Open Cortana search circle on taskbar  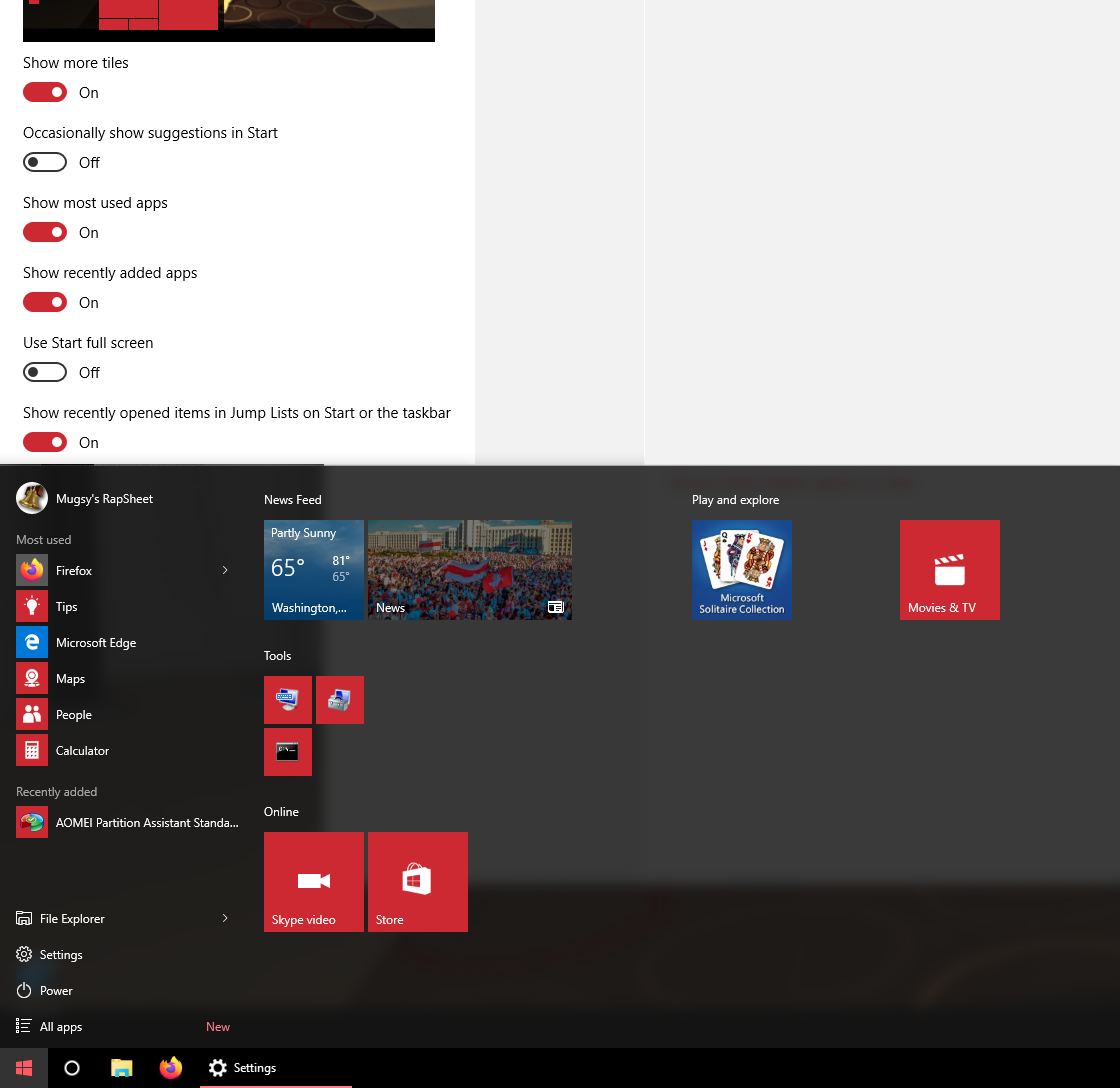pos(72,1068)
